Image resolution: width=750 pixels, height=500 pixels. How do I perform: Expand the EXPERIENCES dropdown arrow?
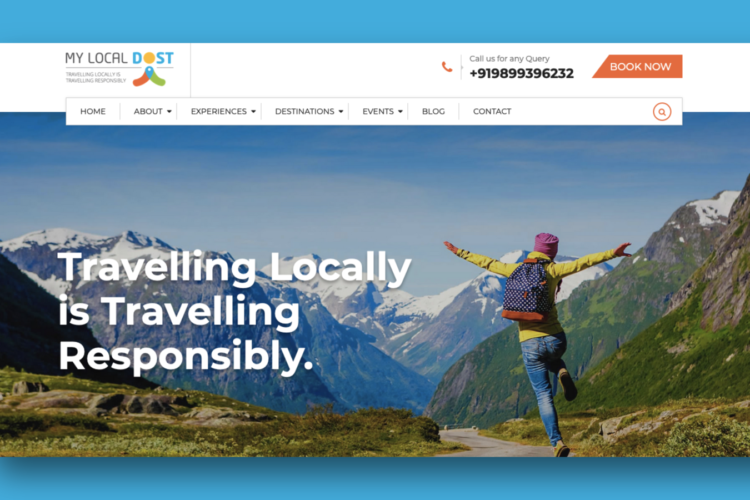point(254,111)
